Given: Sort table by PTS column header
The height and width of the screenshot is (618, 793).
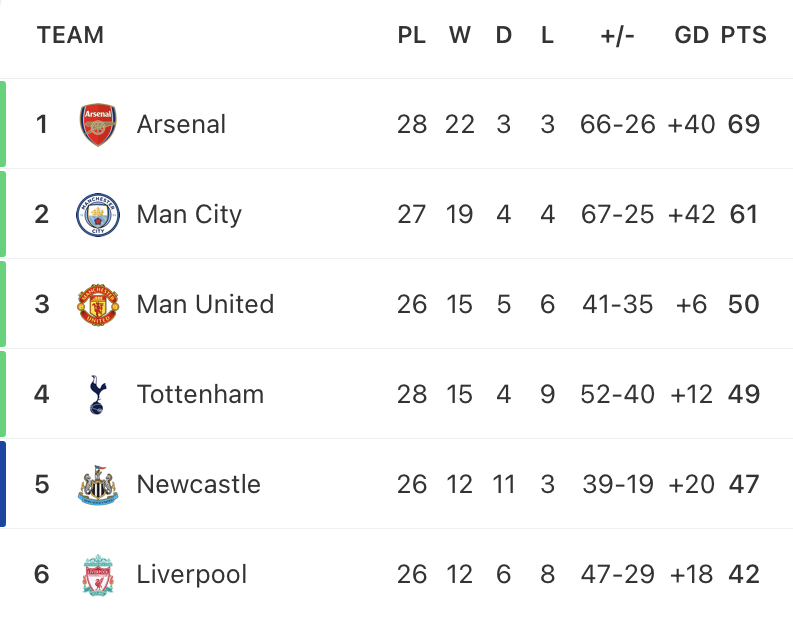Looking at the screenshot, I should (743, 35).
